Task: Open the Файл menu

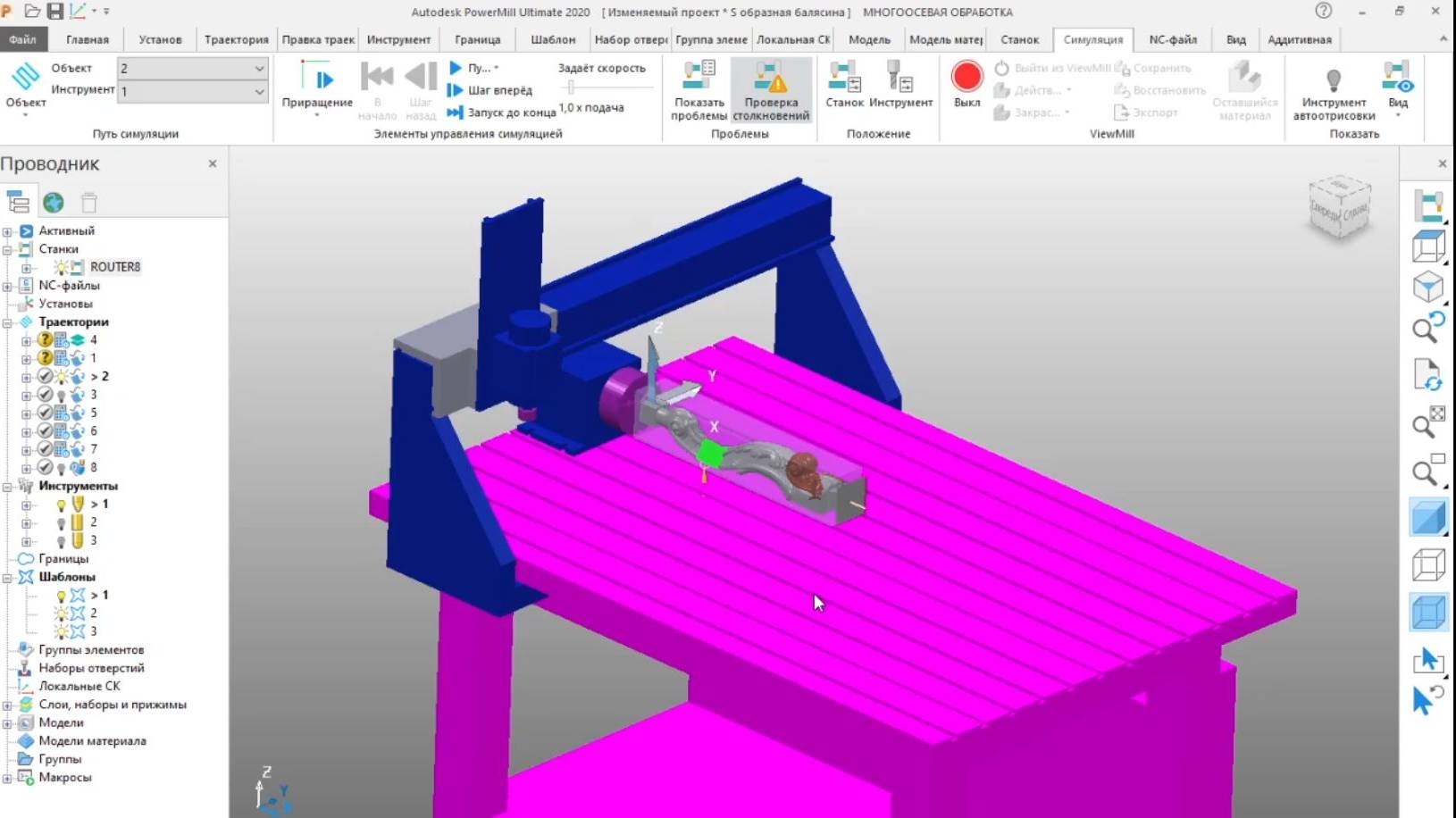Action: [22, 39]
